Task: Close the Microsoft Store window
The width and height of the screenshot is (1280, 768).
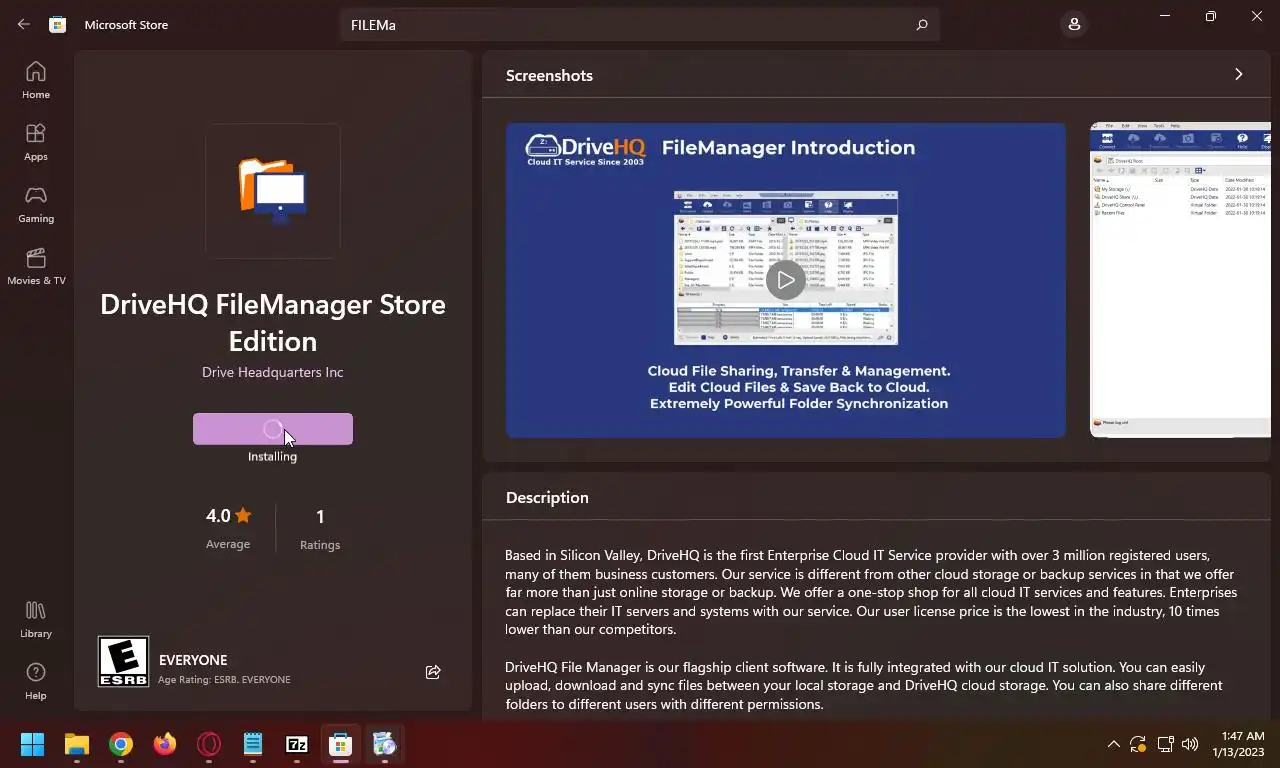Action: click(1257, 16)
